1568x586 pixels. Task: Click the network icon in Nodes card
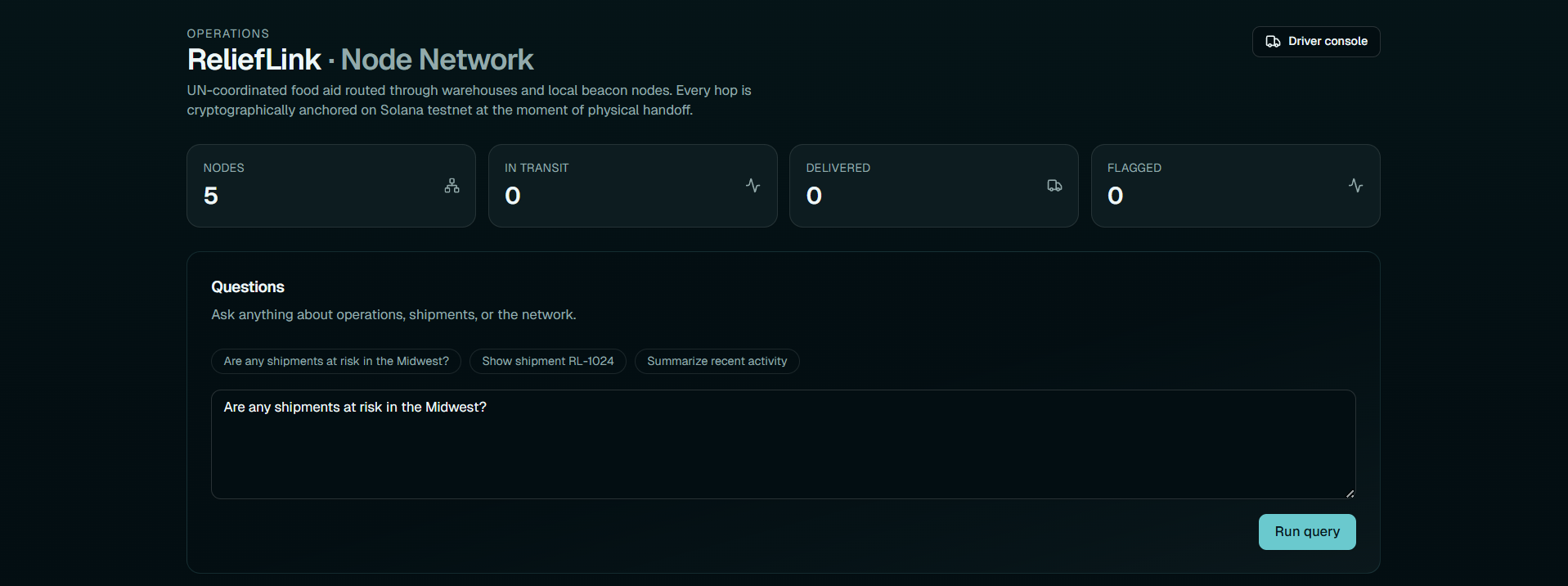click(452, 186)
